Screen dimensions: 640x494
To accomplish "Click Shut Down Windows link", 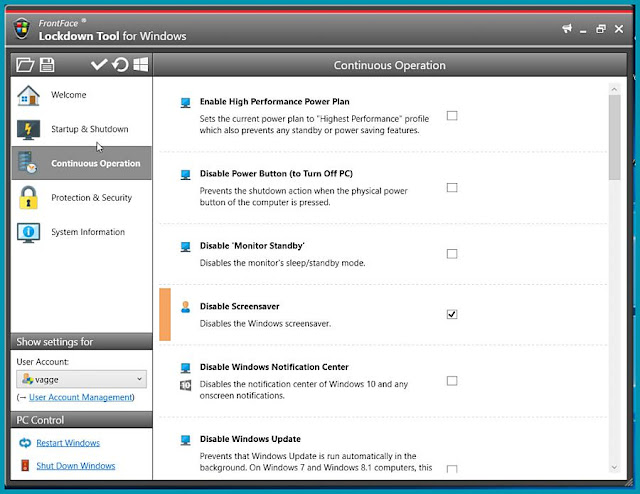I will [x=76, y=466].
